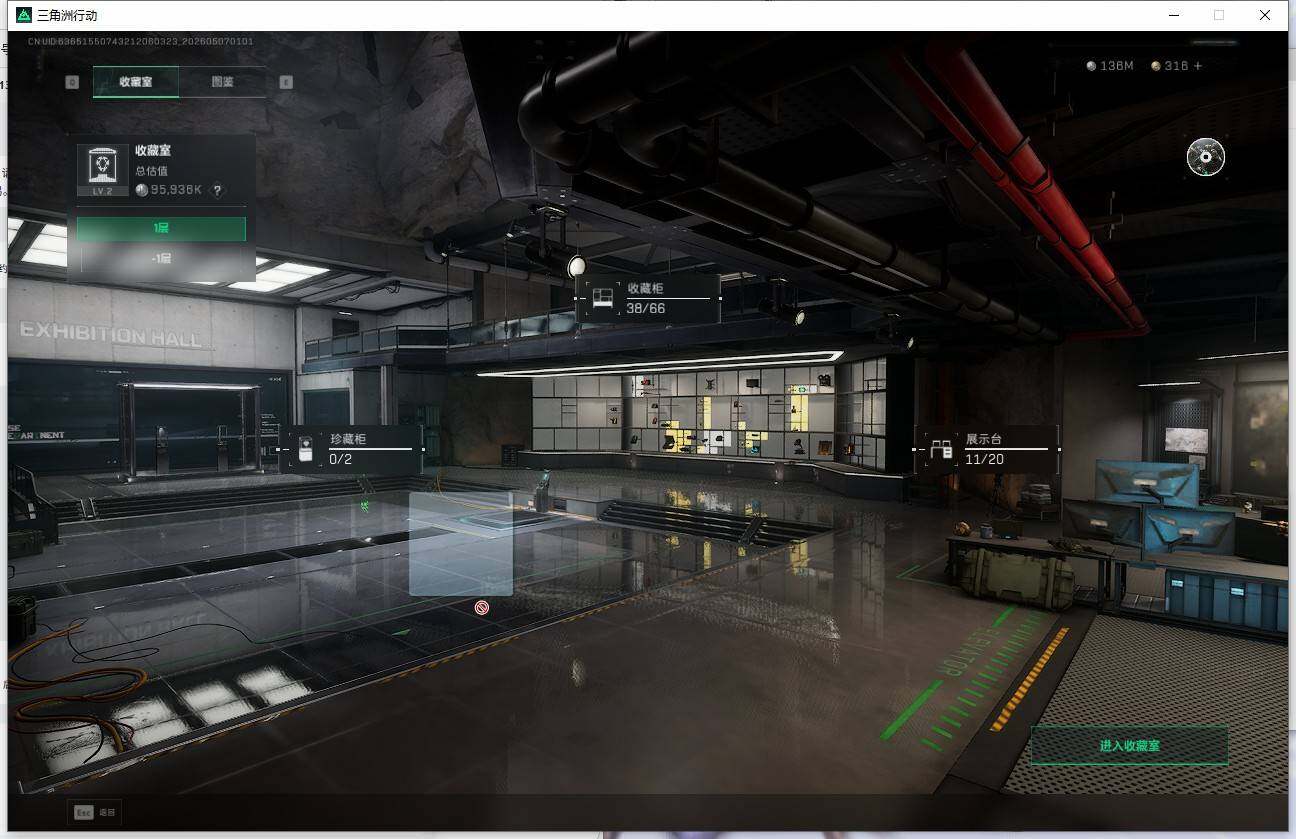The image size is (1296, 839).
Task: Click the 136M currency amount
Action: (x=1116, y=66)
